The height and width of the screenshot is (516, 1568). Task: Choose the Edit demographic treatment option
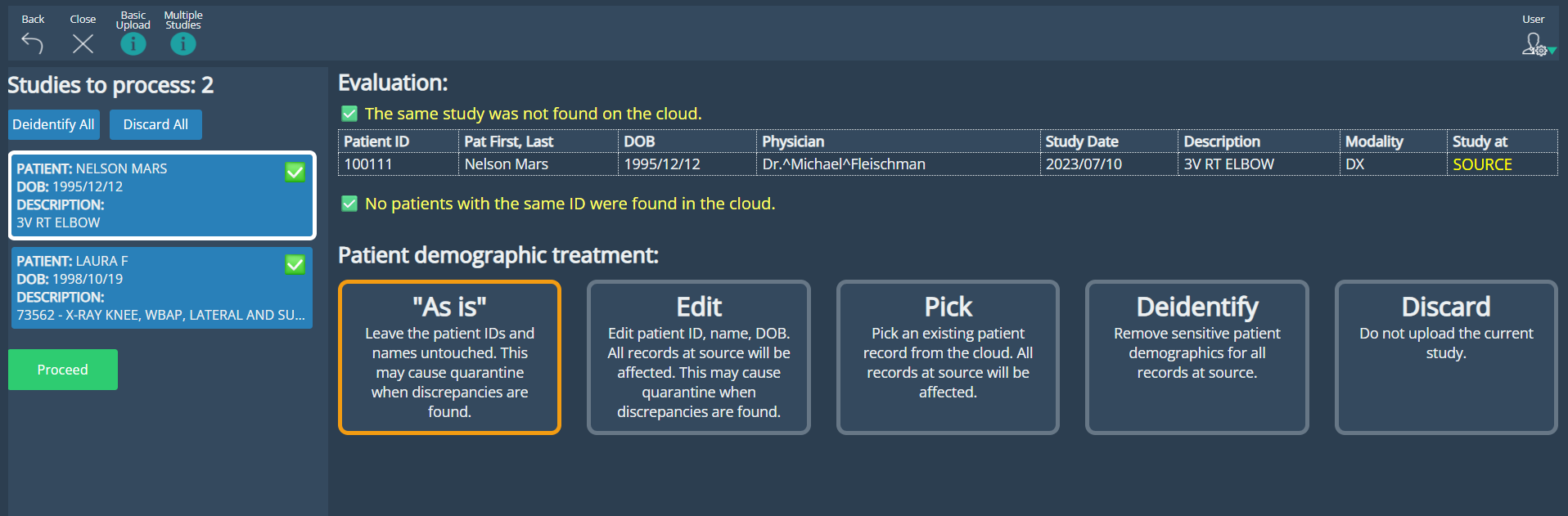click(x=699, y=357)
